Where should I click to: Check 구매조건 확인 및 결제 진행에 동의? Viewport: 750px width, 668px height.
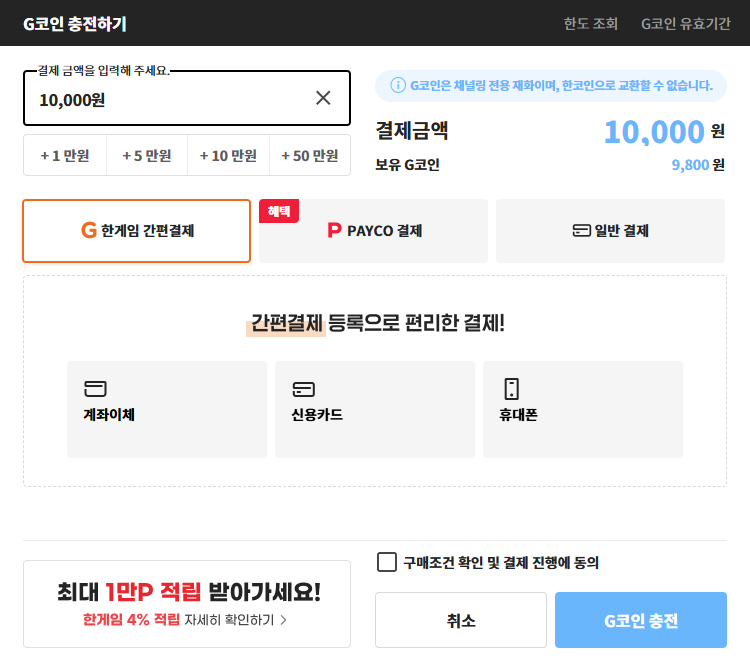click(386, 562)
